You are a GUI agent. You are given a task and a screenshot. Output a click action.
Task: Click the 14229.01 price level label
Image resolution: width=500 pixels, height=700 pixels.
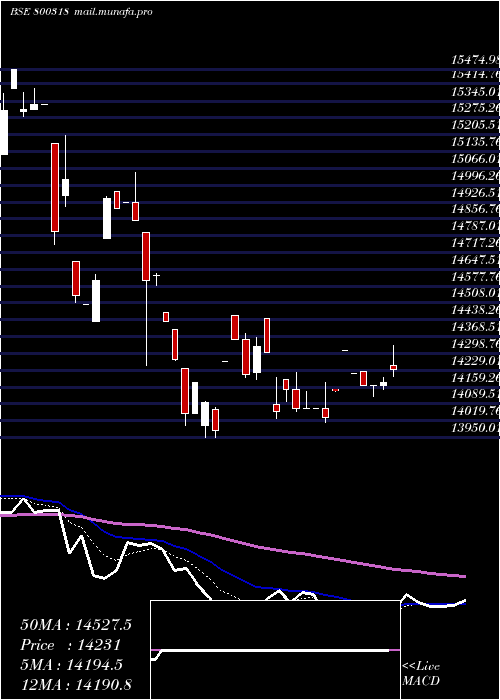[475, 360]
